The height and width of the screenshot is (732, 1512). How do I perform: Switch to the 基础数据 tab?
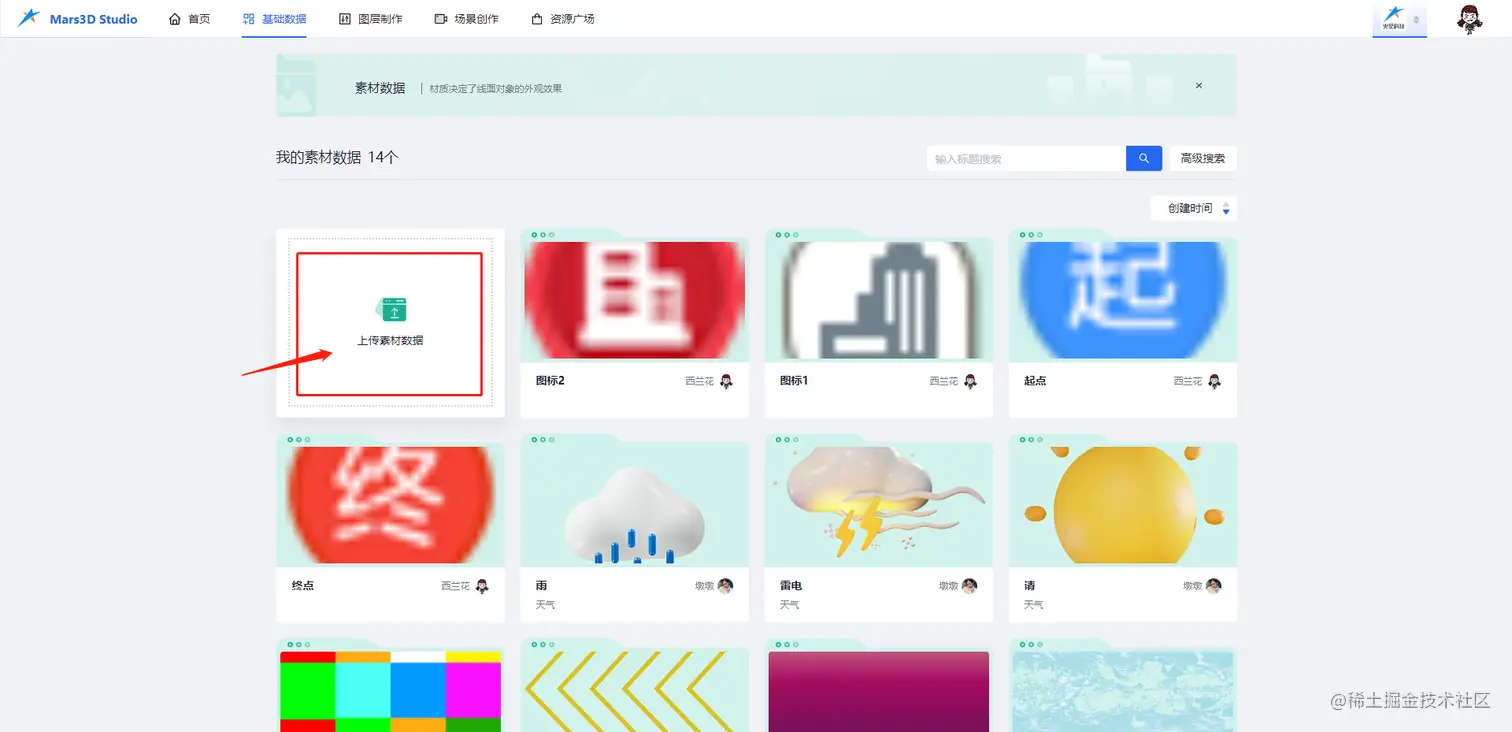click(x=274, y=19)
